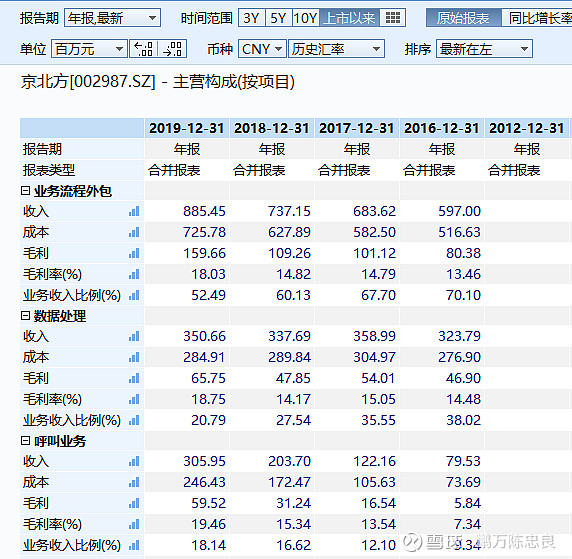Open chart icon for 呼叫业务 收入 row
This screenshot has height=559, width=572.
tap(134, 462)
